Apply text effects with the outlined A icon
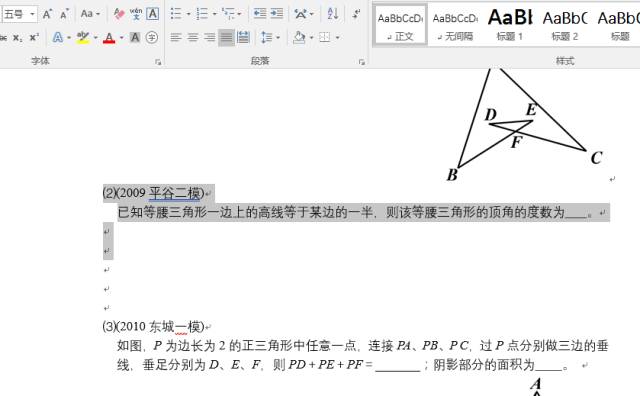 click(58, 38)
